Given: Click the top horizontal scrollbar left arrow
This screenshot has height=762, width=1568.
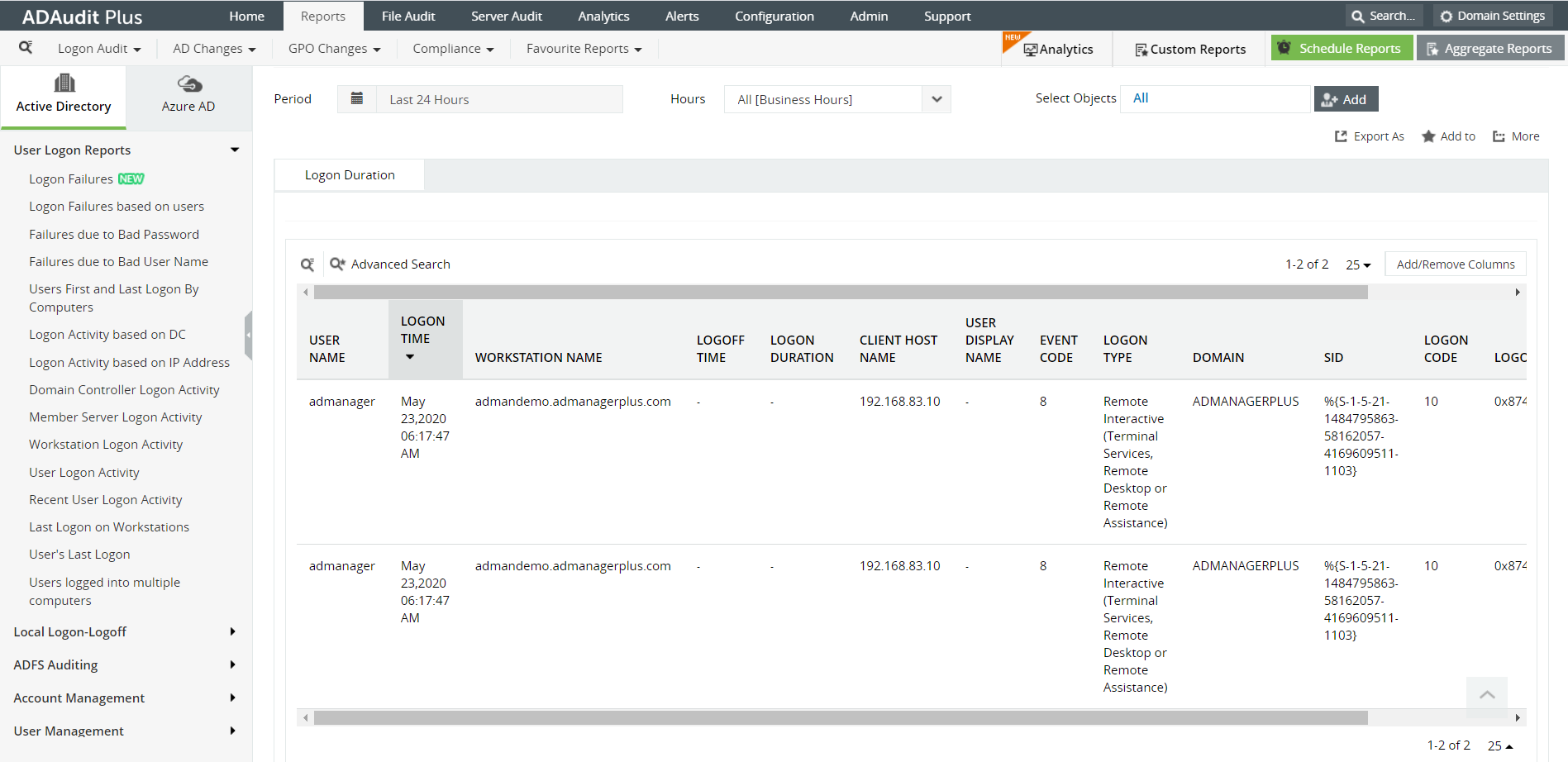Looking at the screenshot, I should pos(306,292).
